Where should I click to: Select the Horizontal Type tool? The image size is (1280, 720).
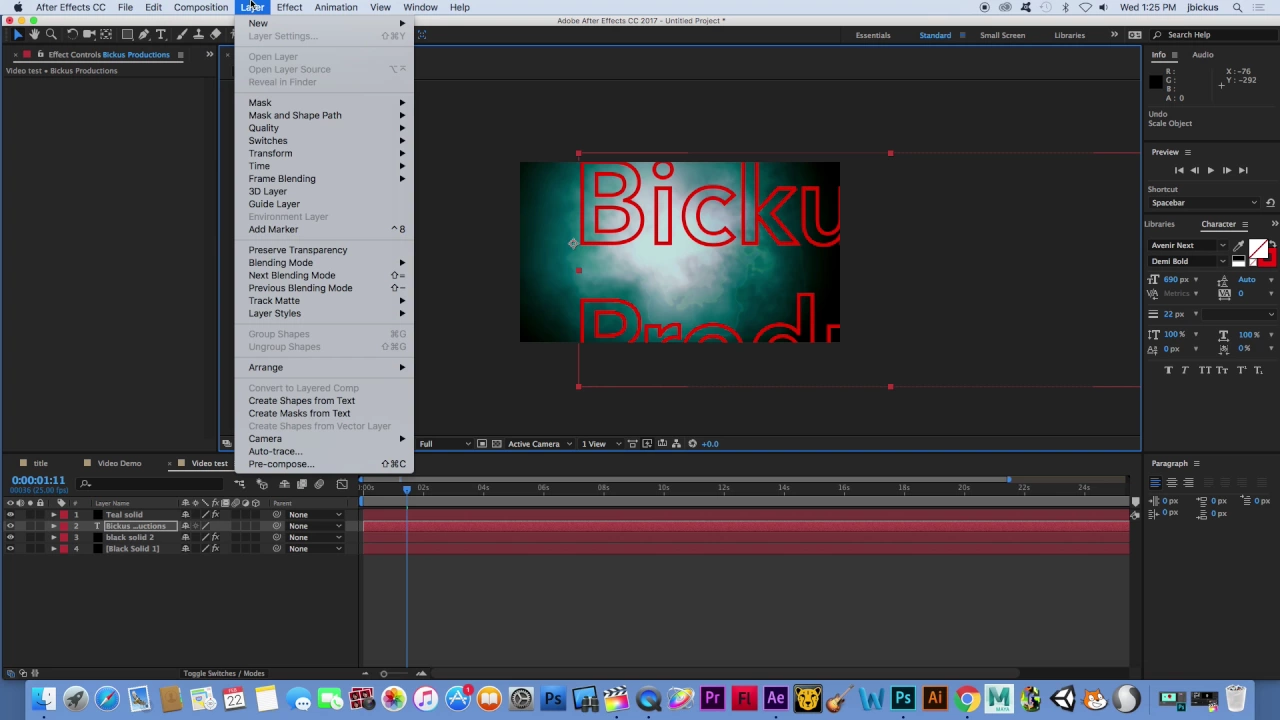pos(161,35)
